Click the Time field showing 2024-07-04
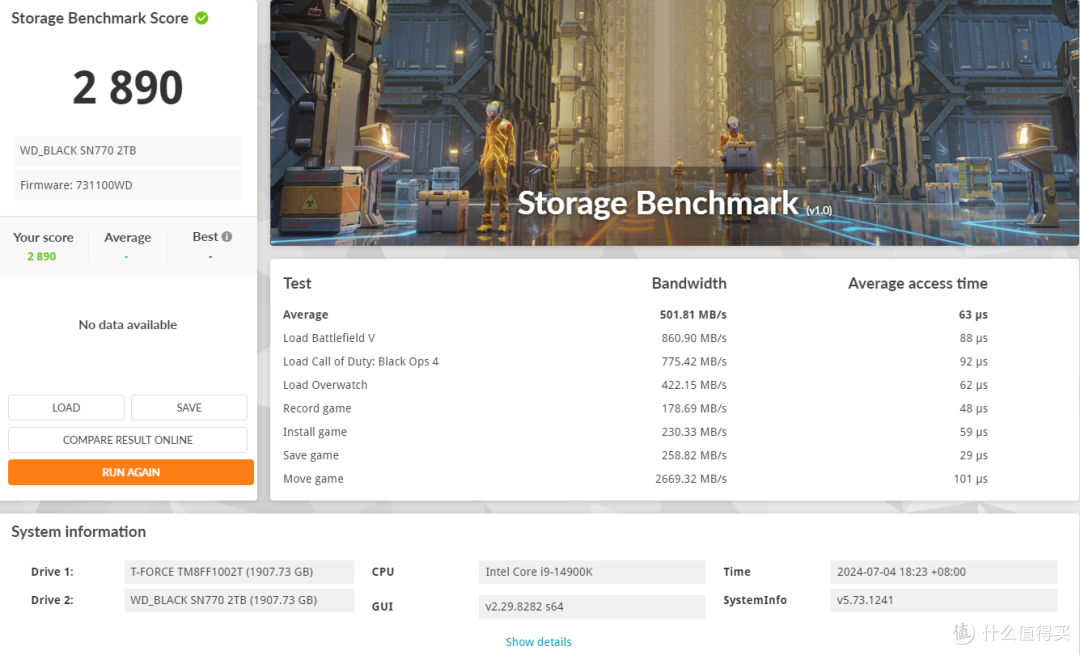 (x=943, y=572)
